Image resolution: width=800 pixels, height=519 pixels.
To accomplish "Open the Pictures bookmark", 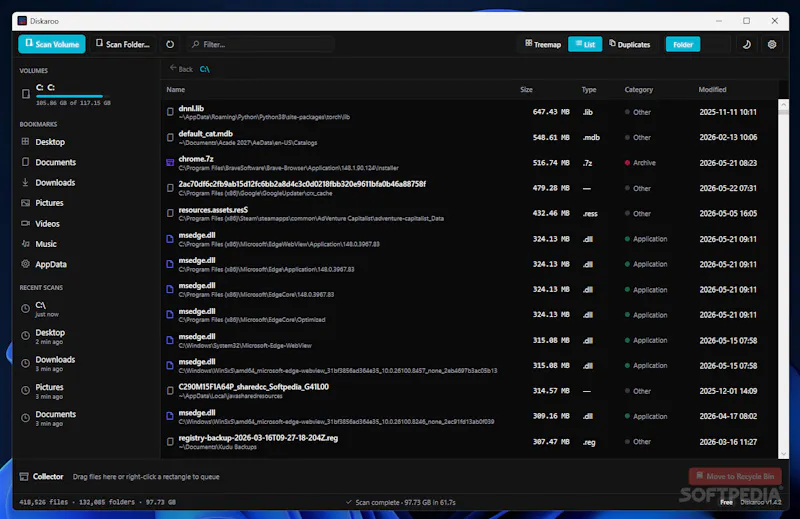I will 49,203.
